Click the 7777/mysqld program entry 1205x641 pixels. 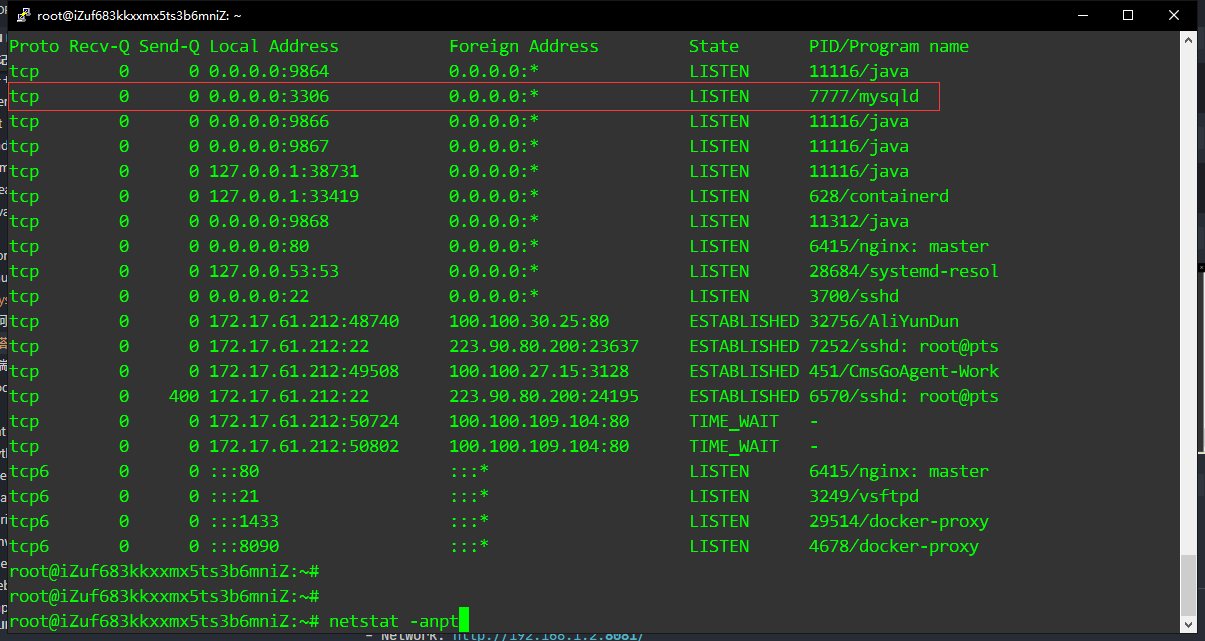coord(864,96)
